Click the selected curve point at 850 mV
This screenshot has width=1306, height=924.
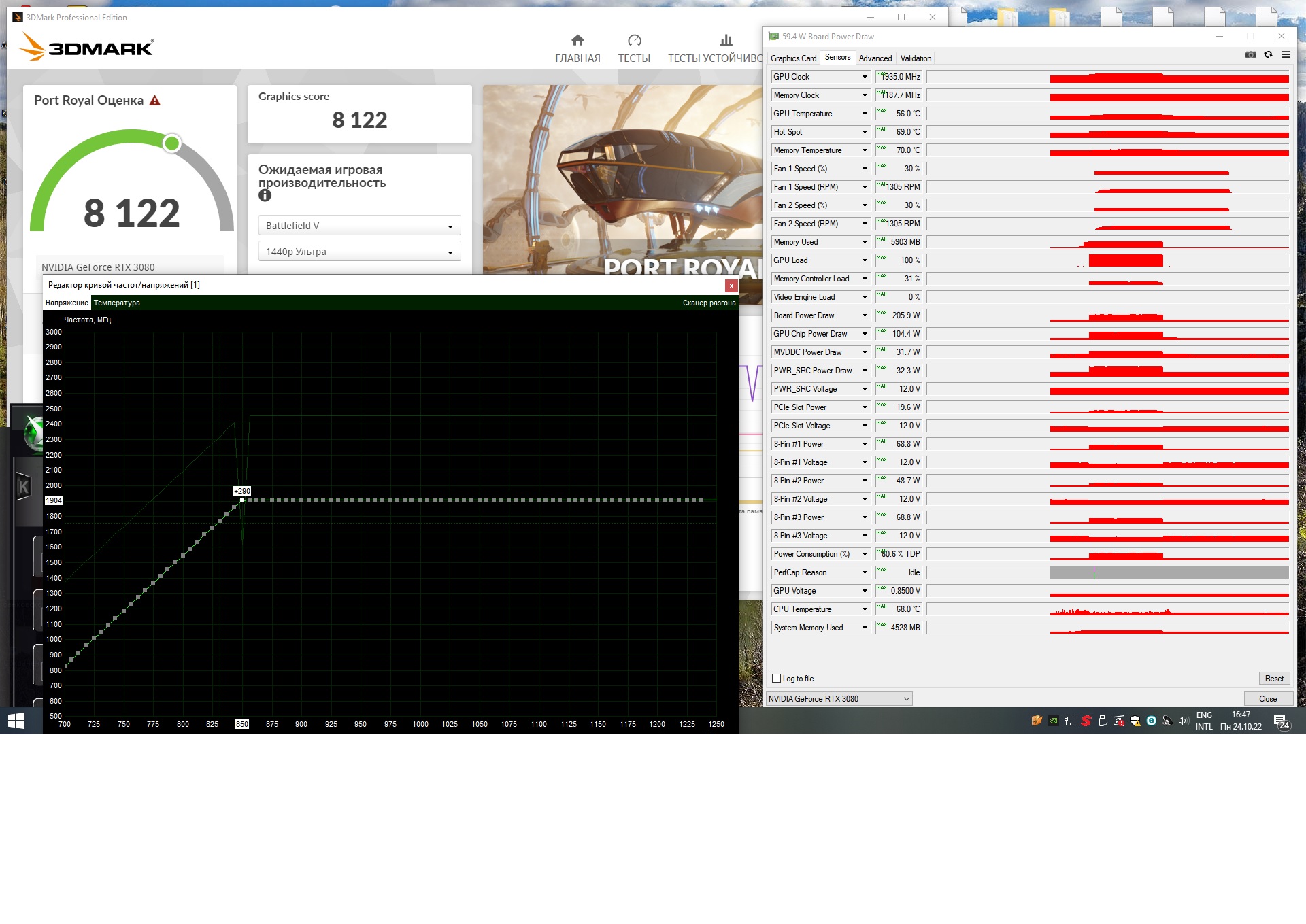pos(242,500)
